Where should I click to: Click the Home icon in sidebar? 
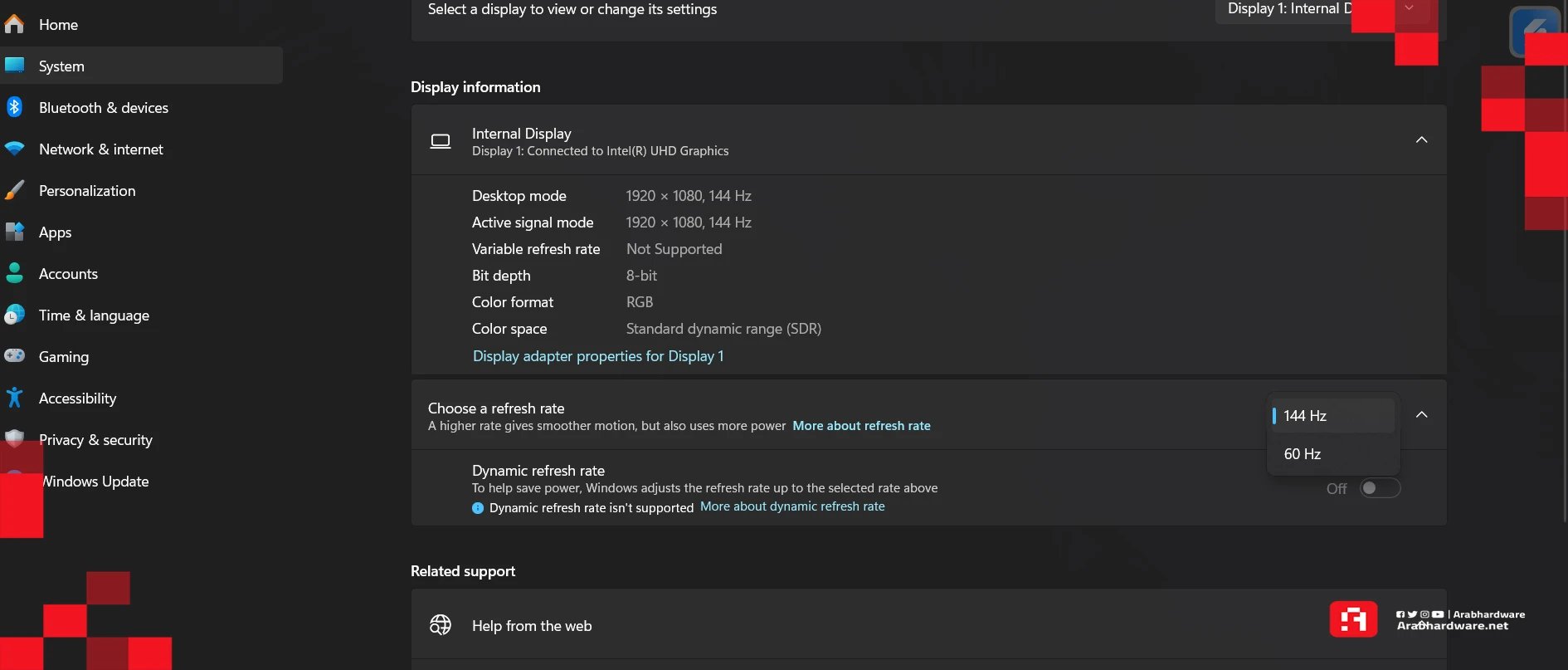(14, 24)
